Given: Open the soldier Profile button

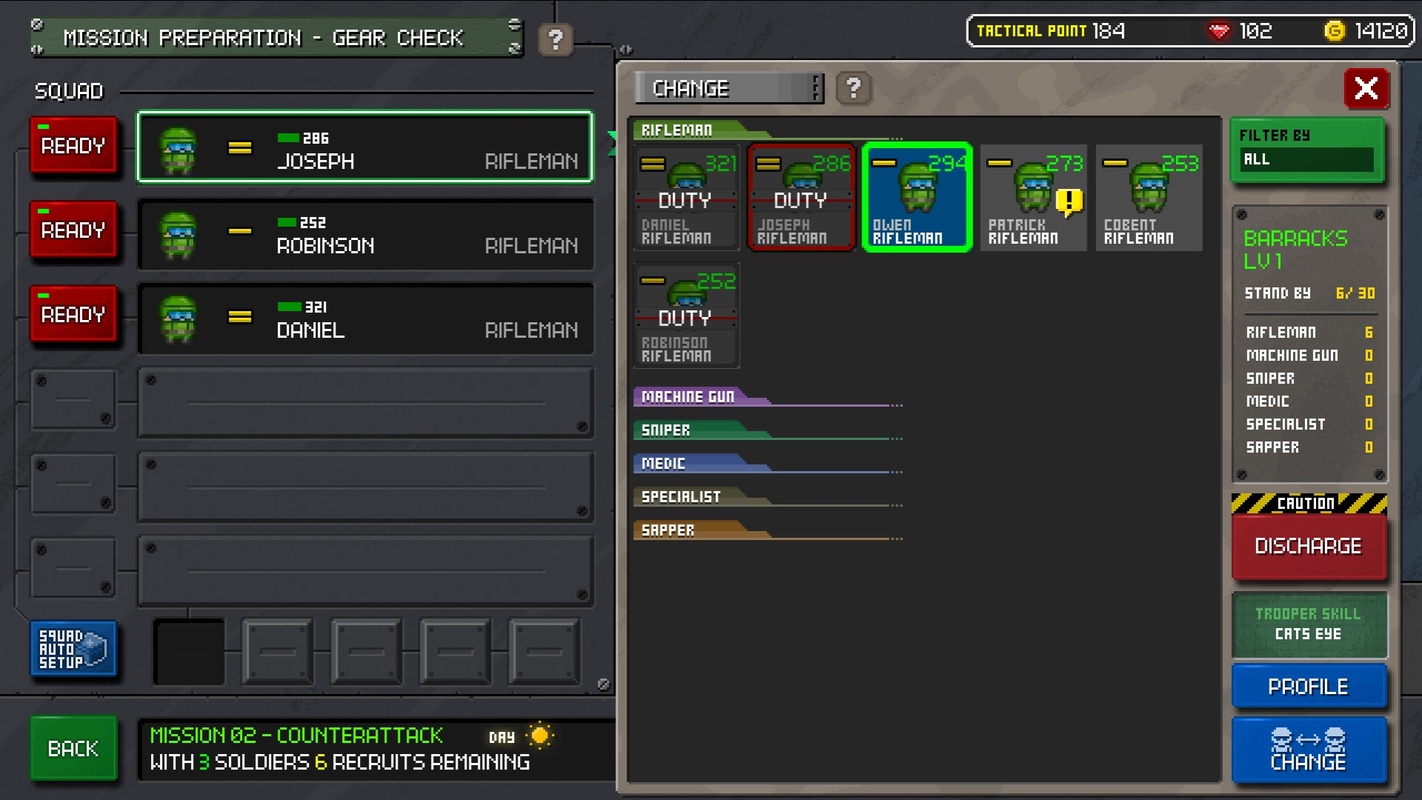Looking at the screenshot, I should click(1309, 687).
